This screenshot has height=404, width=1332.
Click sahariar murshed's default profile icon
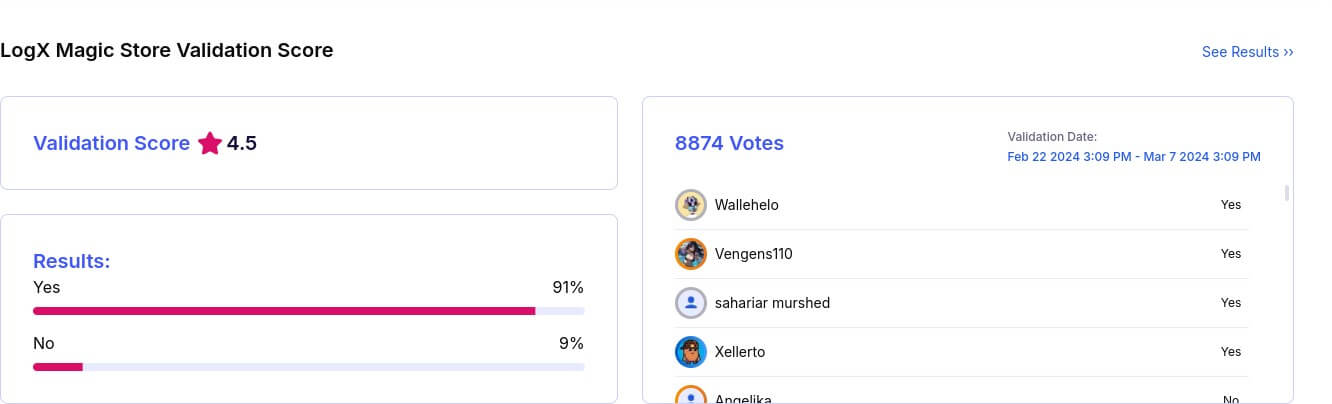[691, 302]
